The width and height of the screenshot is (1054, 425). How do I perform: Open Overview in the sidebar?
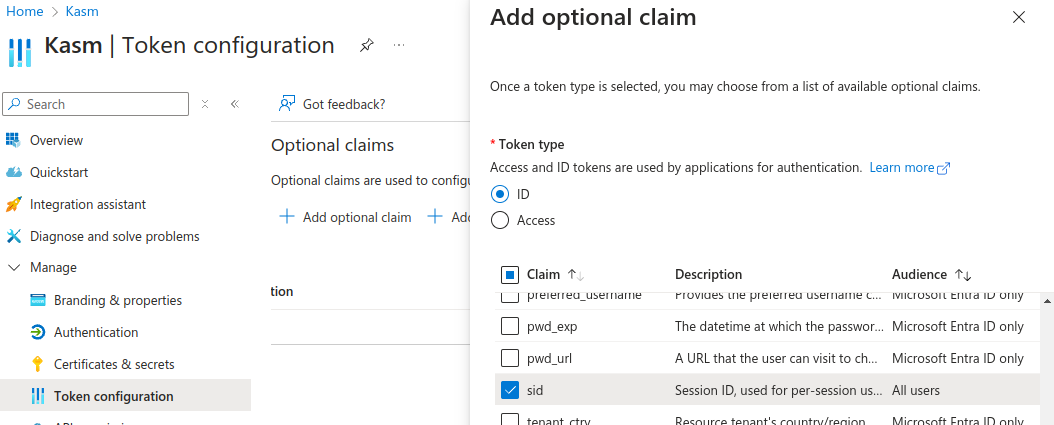click(x=56, y=140)
